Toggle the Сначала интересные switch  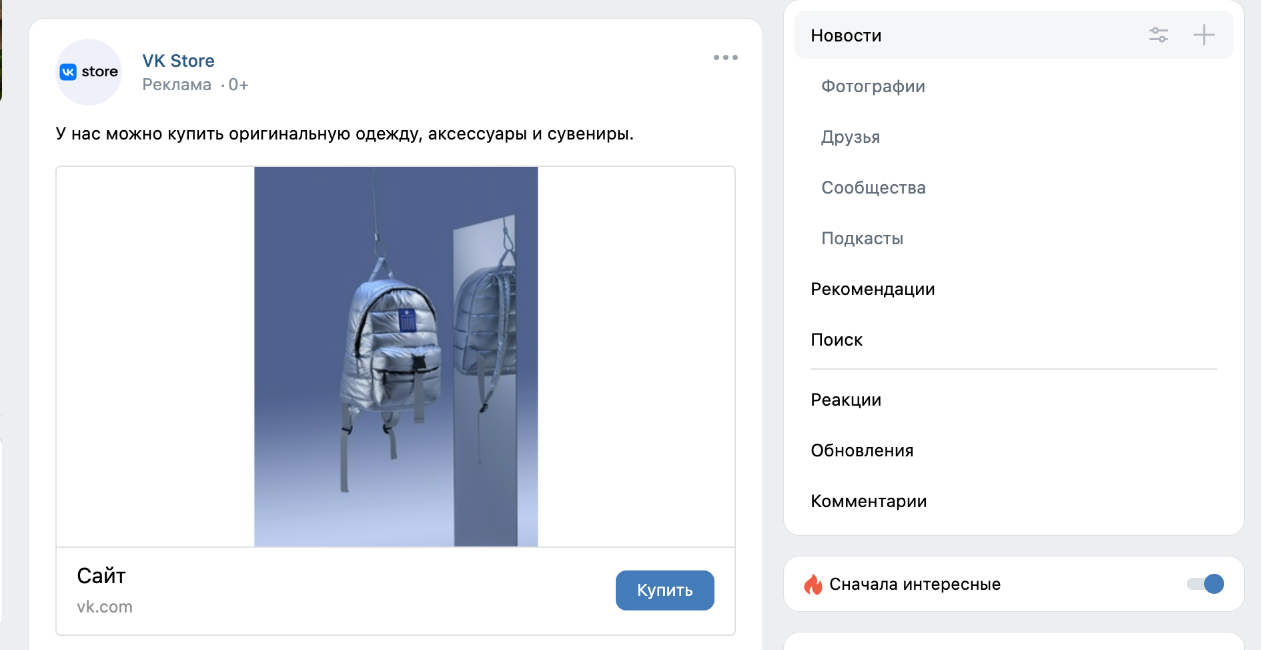1205,584
